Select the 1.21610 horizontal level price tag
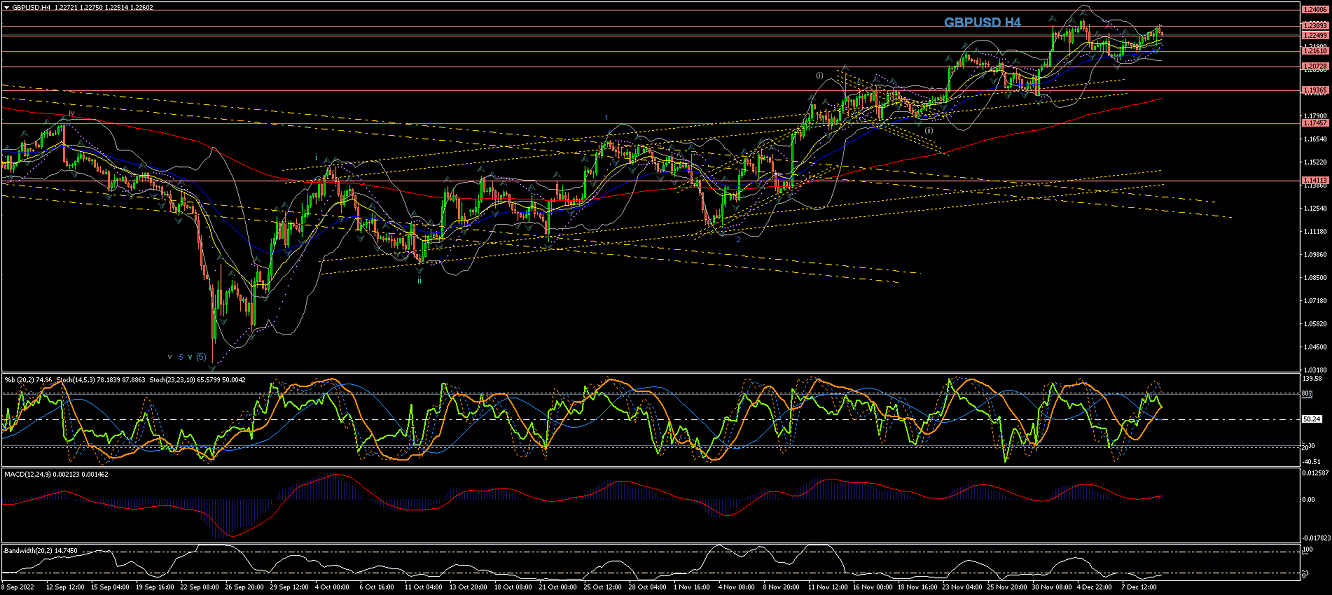 [1314, 51]
